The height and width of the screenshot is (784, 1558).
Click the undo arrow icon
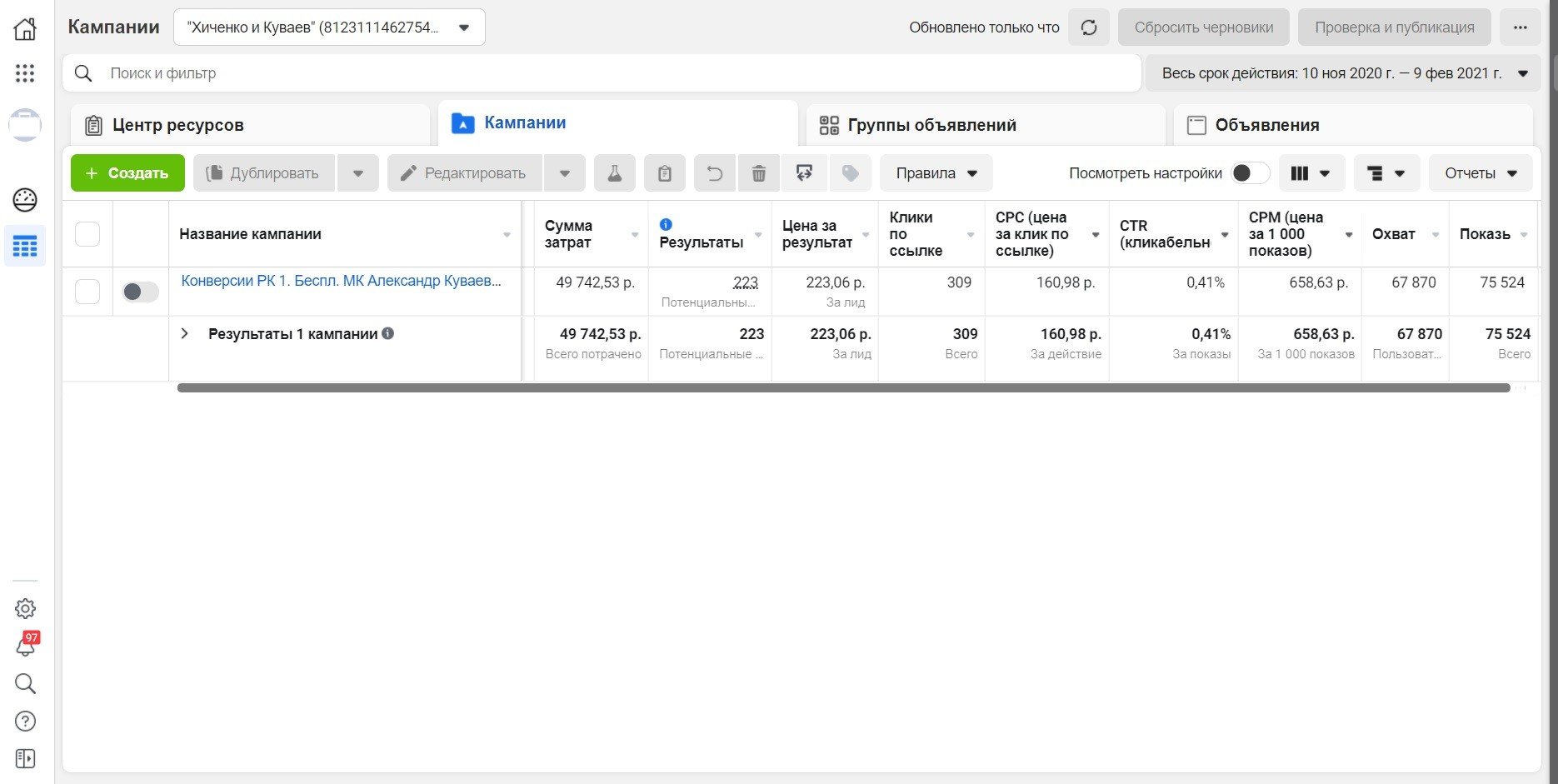pyautogui.click(x=715, y=173)
